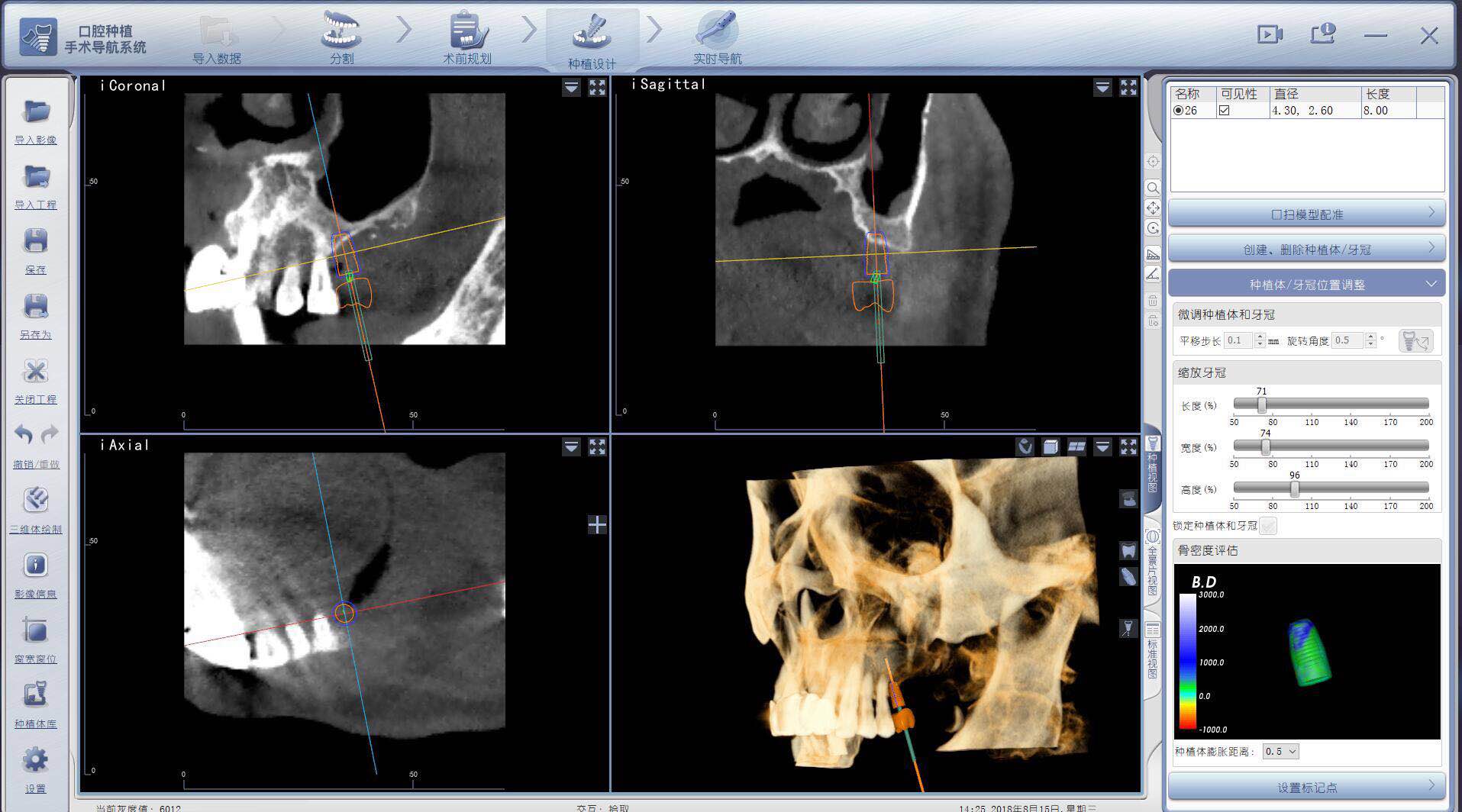Toggle visibility checkbox for implant 26
Screen dimensions: 1462x812
pos(1225,111)
